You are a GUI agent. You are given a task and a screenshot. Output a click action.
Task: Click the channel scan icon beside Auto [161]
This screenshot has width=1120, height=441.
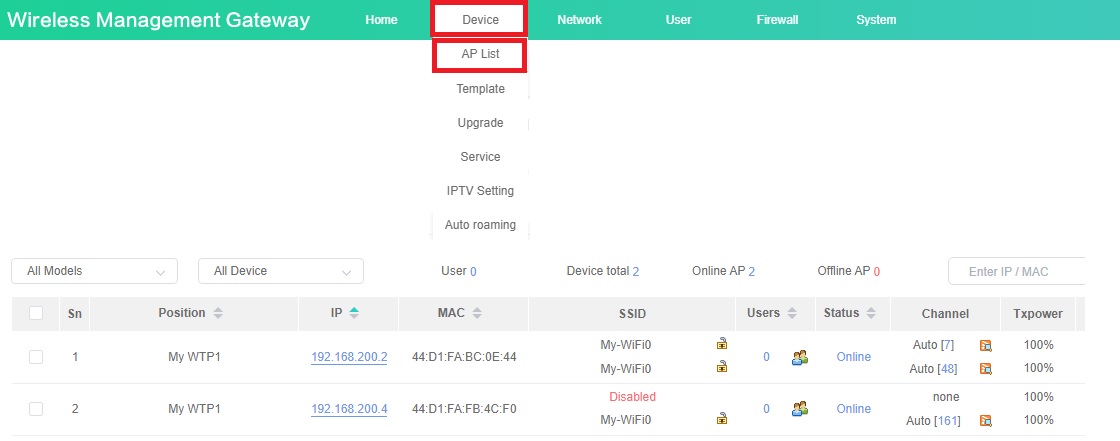(x=985, y=421)
